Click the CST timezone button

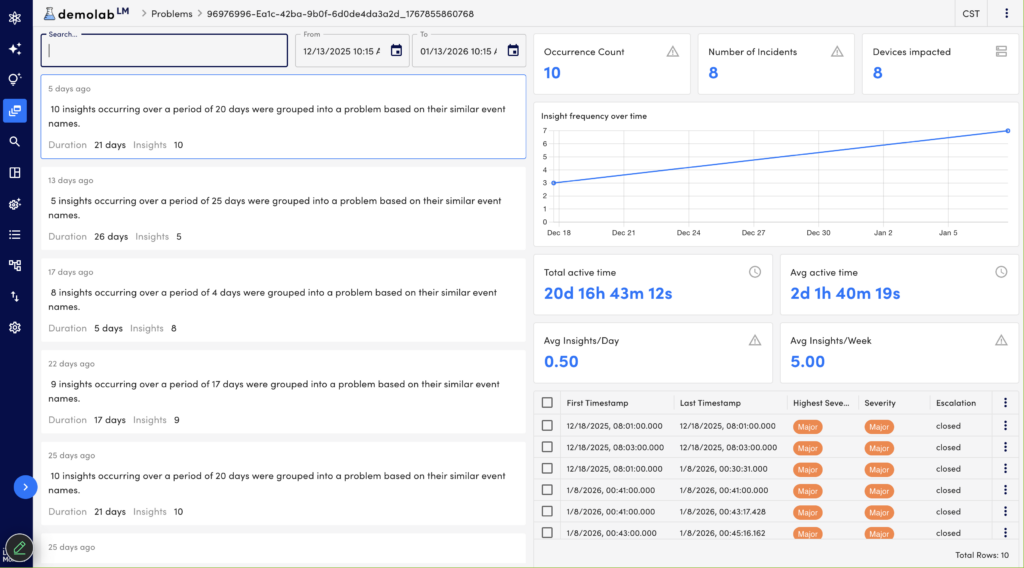(x=971, y=14)
